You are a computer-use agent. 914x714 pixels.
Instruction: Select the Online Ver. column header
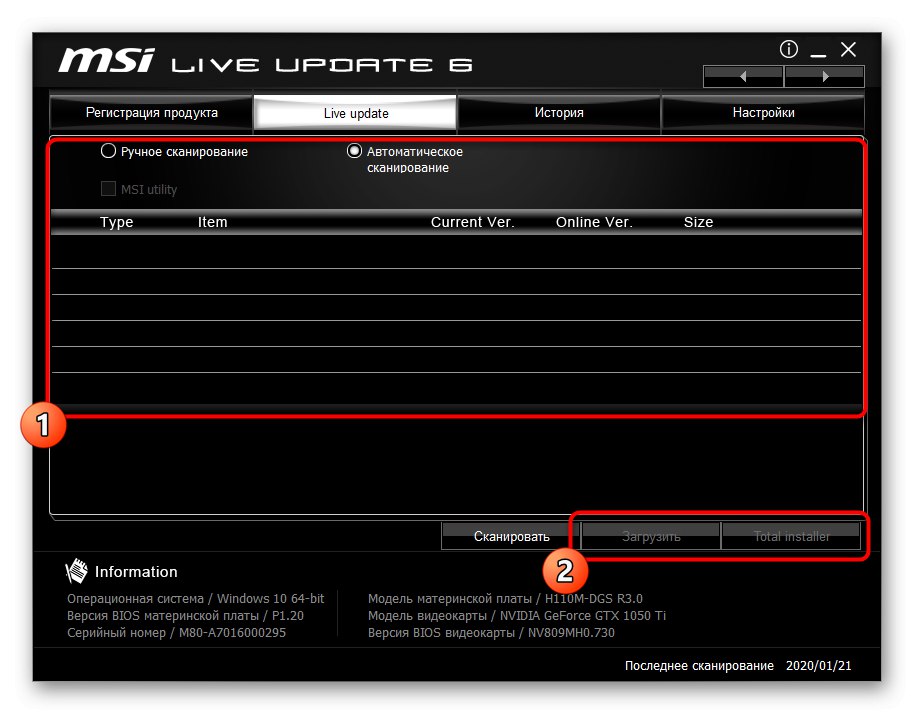[594, 222]
